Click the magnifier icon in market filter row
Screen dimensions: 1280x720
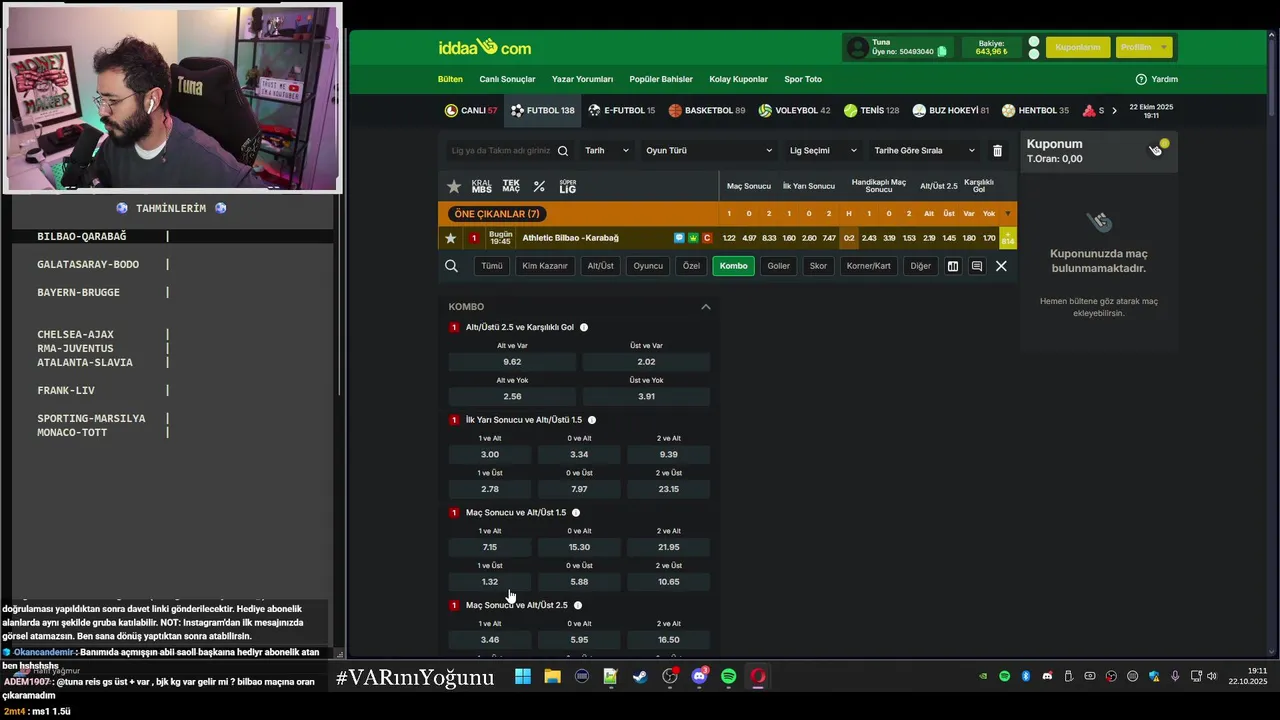coord(451,266)
